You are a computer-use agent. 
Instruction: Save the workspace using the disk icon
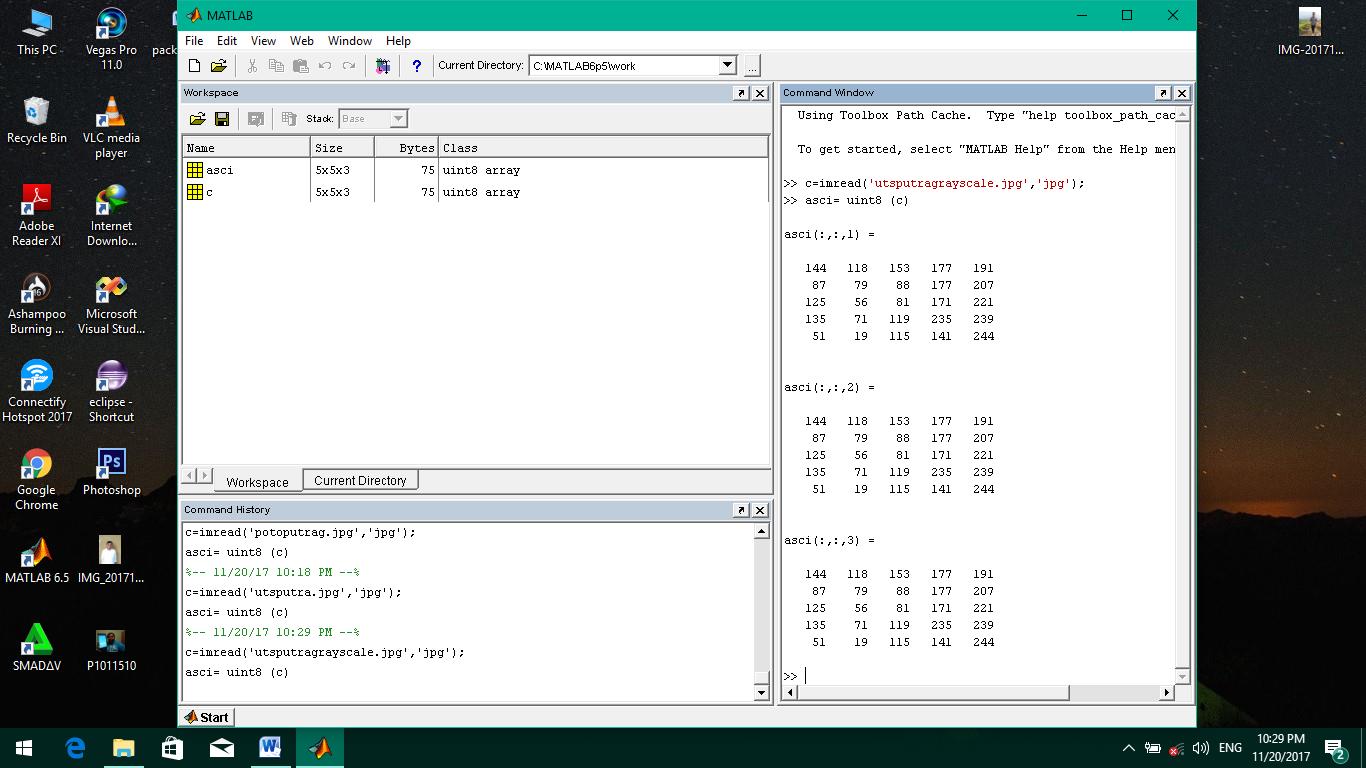coord(221,118)
